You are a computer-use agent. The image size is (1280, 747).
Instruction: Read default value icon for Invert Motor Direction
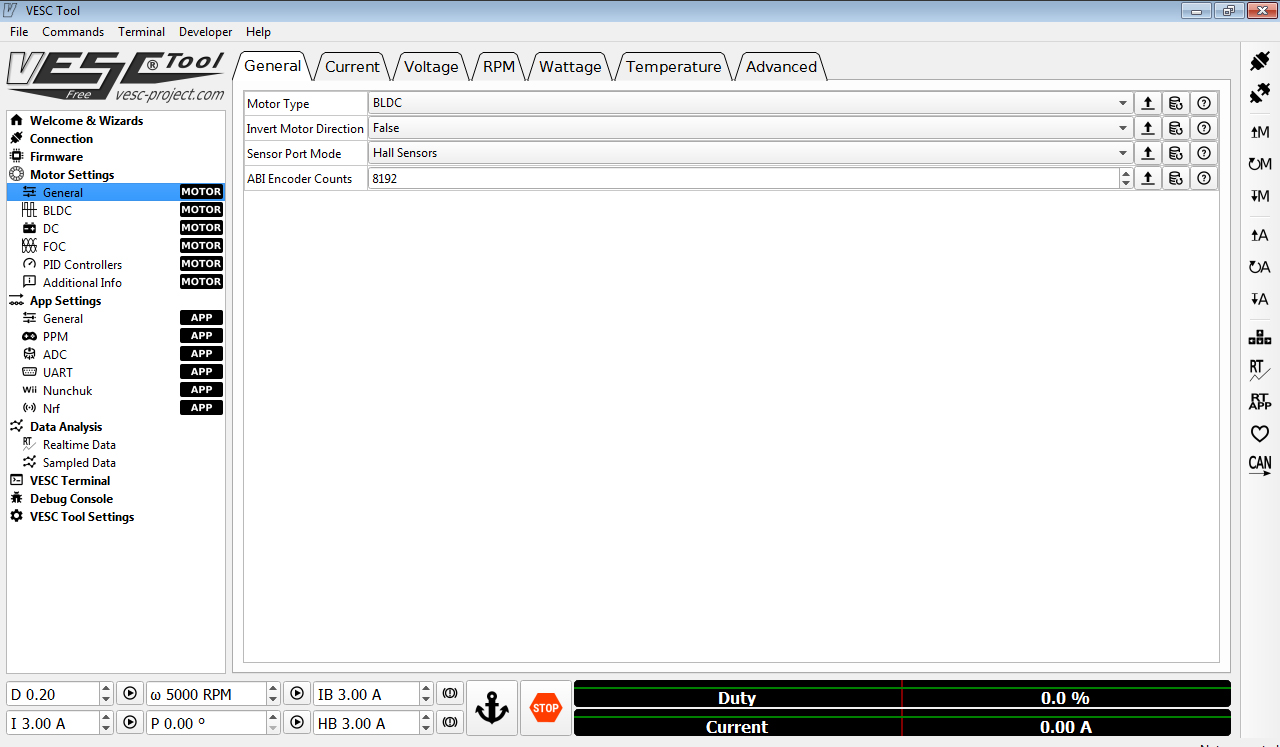click(x=1176, y=128)
